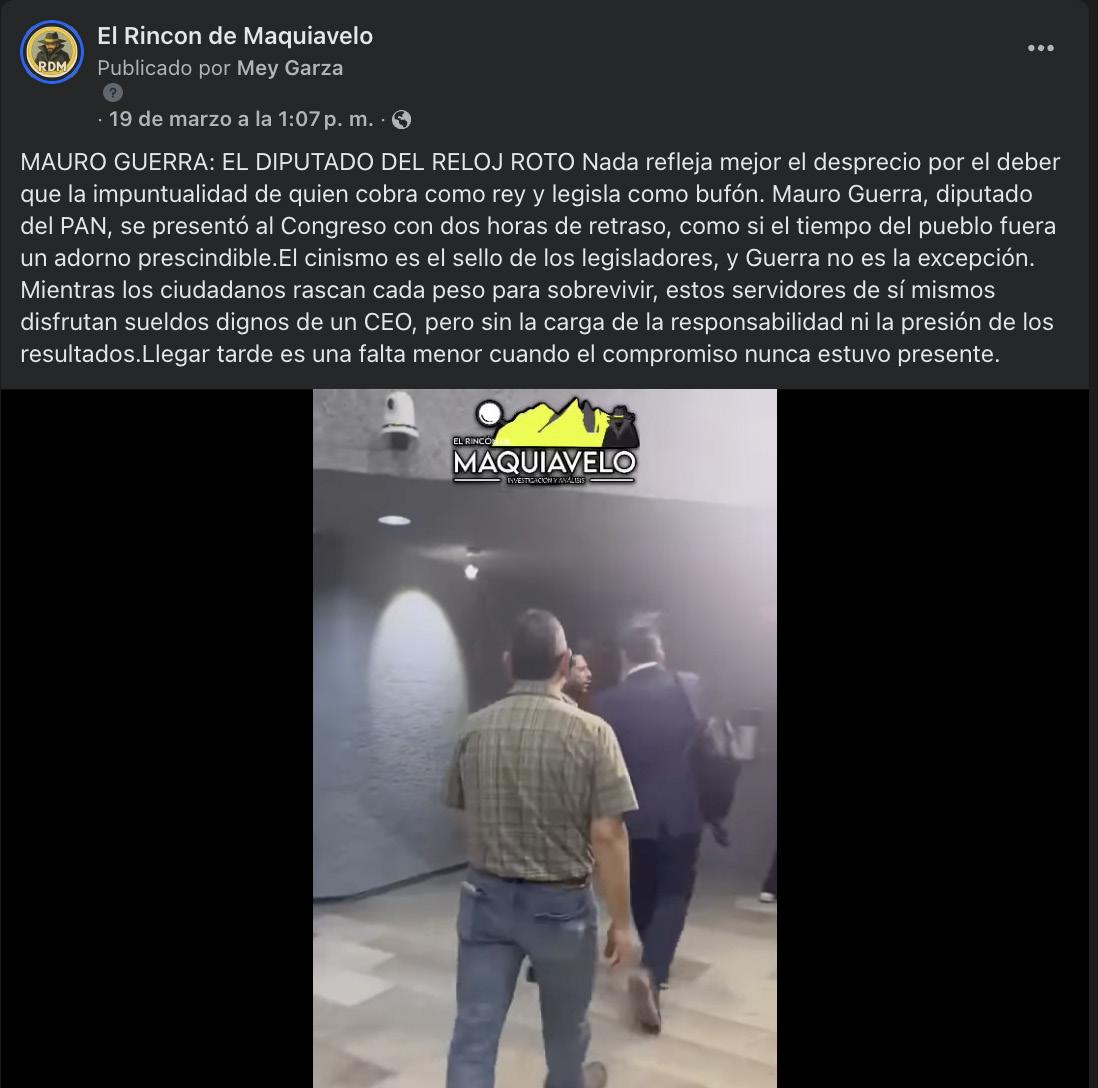1098x1088 pixels.
Task: Click the white sun circle in Maquiavelo logo
Action: click(x=488, y=414)
